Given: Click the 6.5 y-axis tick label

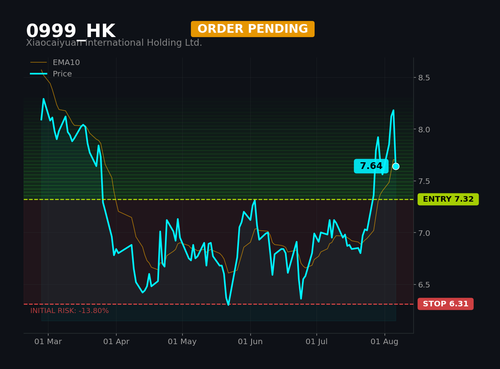Looking at the screenshot, I should tap(424, 285).
